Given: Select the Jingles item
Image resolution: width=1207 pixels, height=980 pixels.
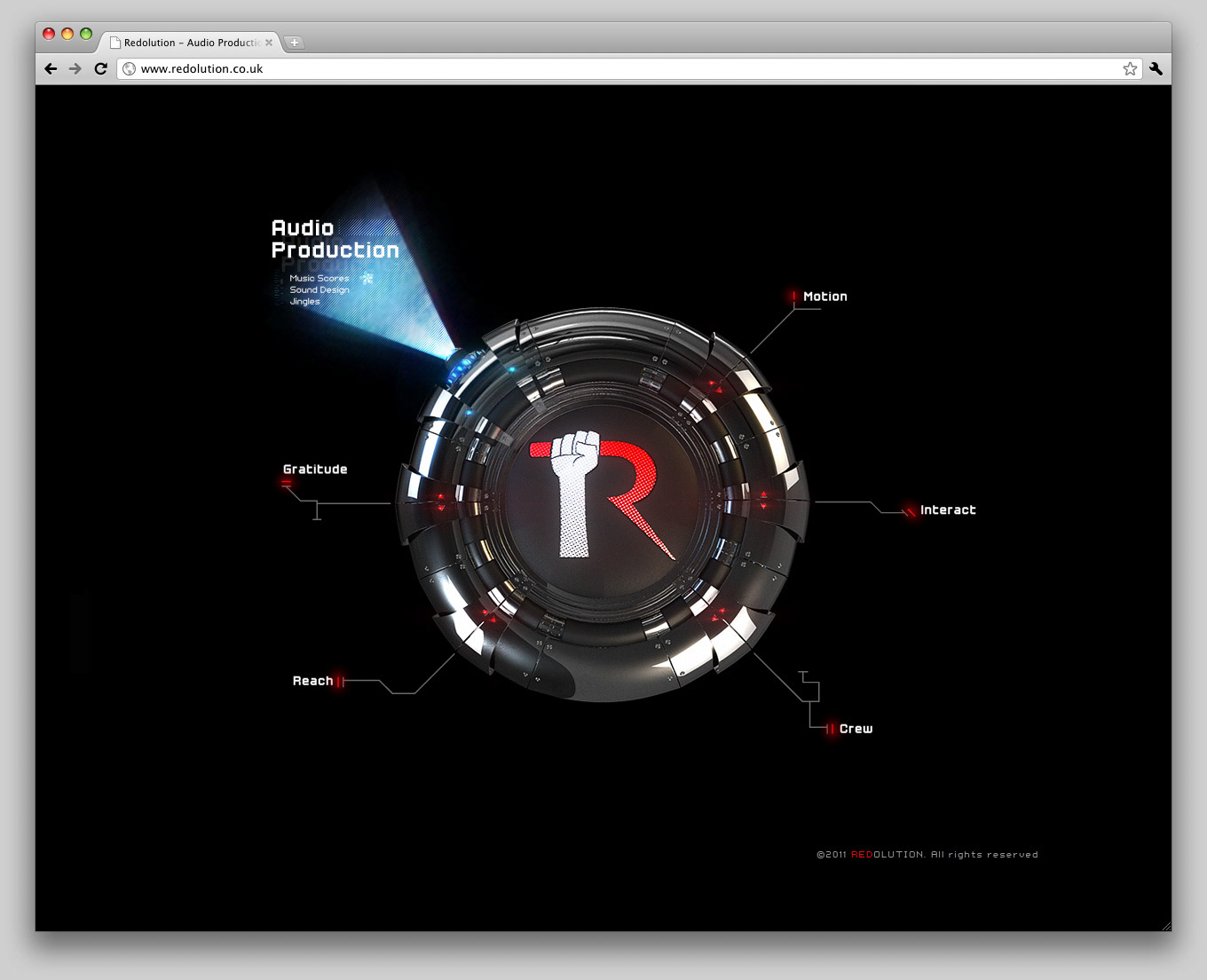Looking at the screenshot, I should (304, 302).
